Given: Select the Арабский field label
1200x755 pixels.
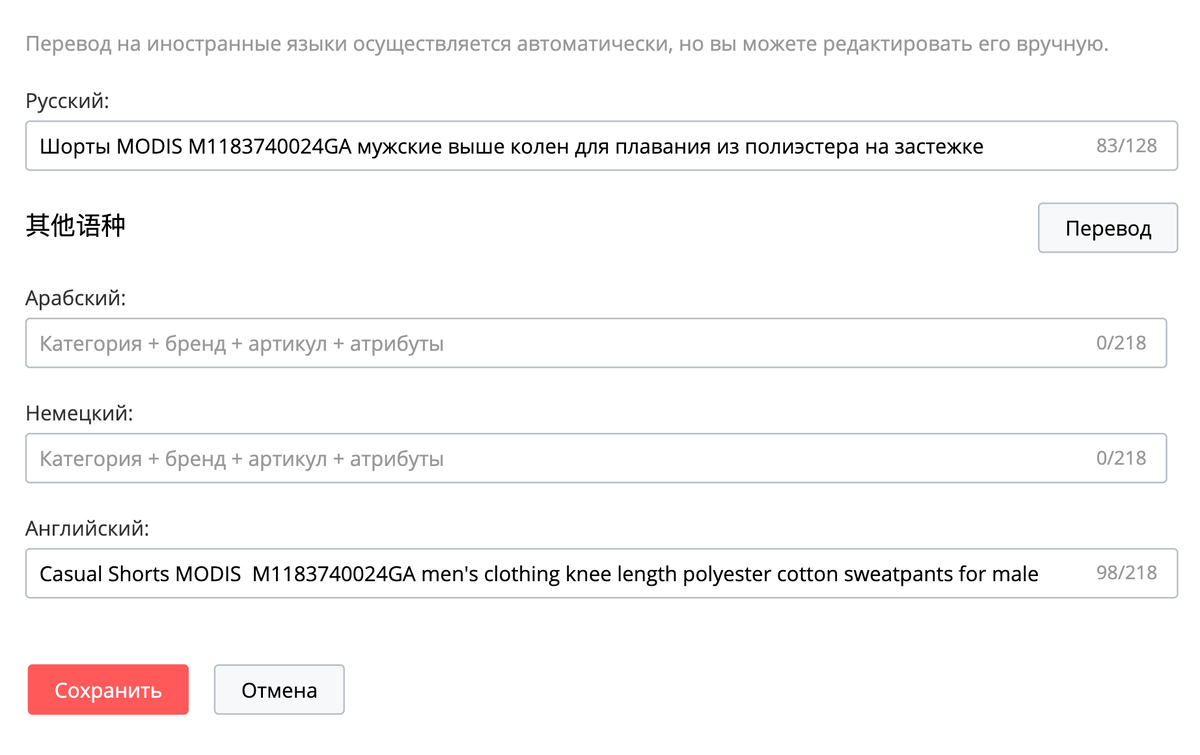Looking at the screenshot, I should (x=76, y=298).
